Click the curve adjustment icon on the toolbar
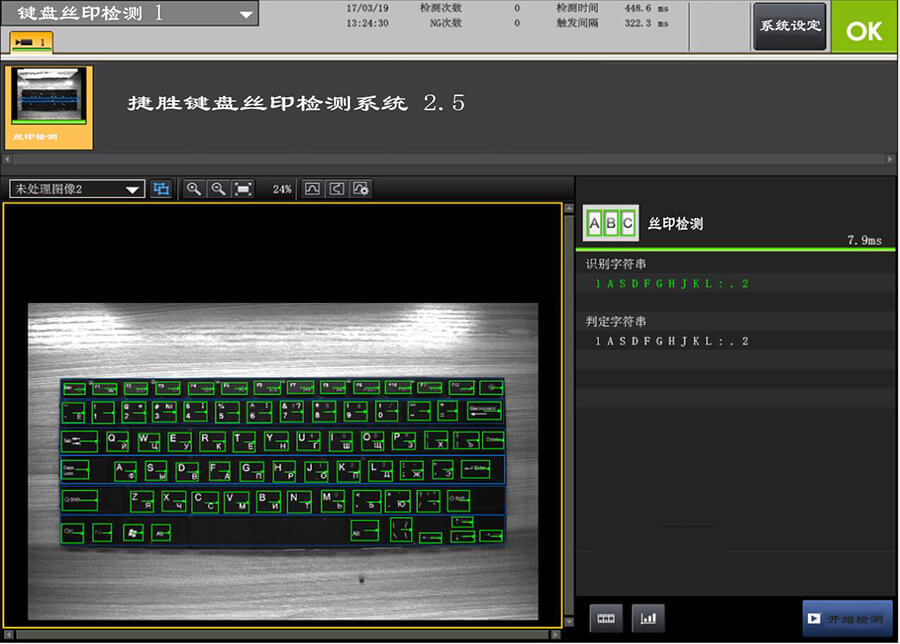The height and width of the screenshot is (644, 900). [311, 188]
